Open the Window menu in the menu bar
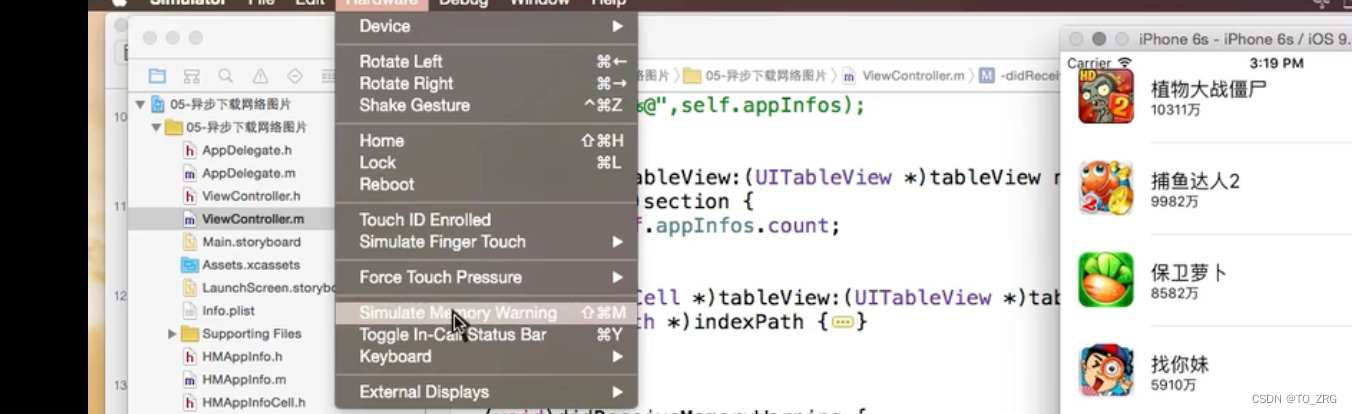 pos(540,3)
